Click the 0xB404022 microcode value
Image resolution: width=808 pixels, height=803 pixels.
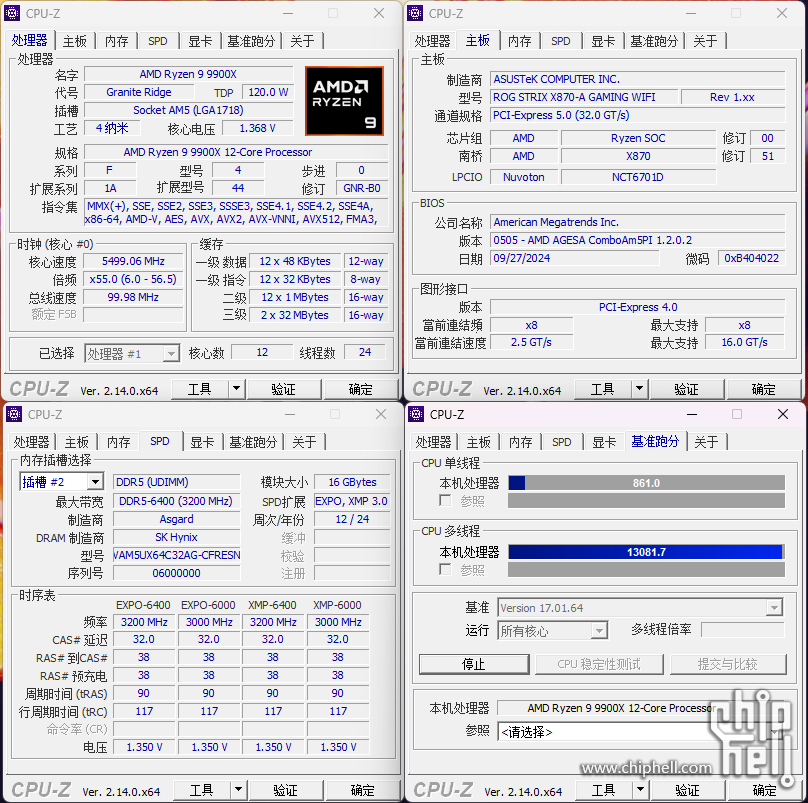pos(751,258)
